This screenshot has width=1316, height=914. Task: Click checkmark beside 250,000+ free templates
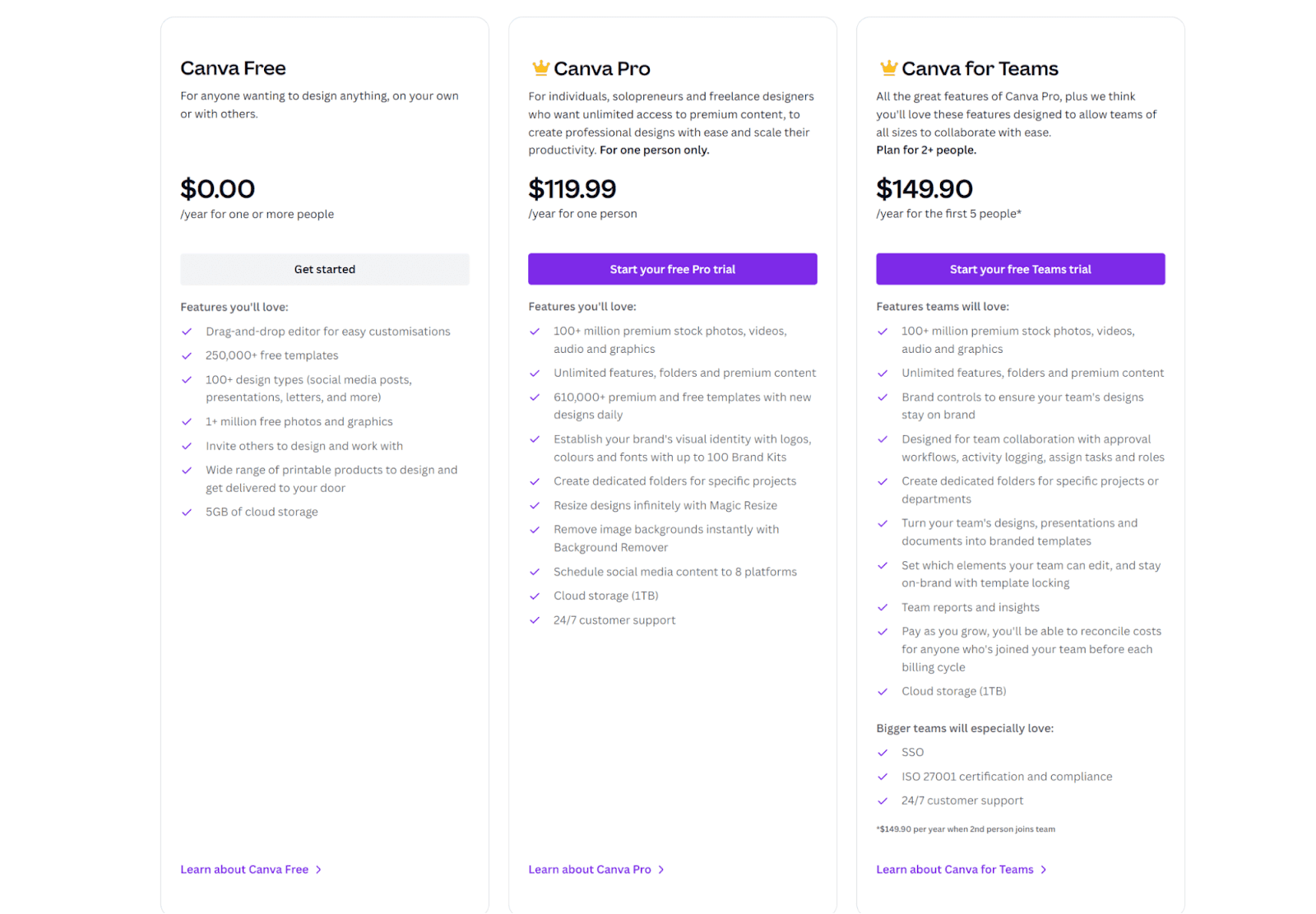(x=187, y=355)
